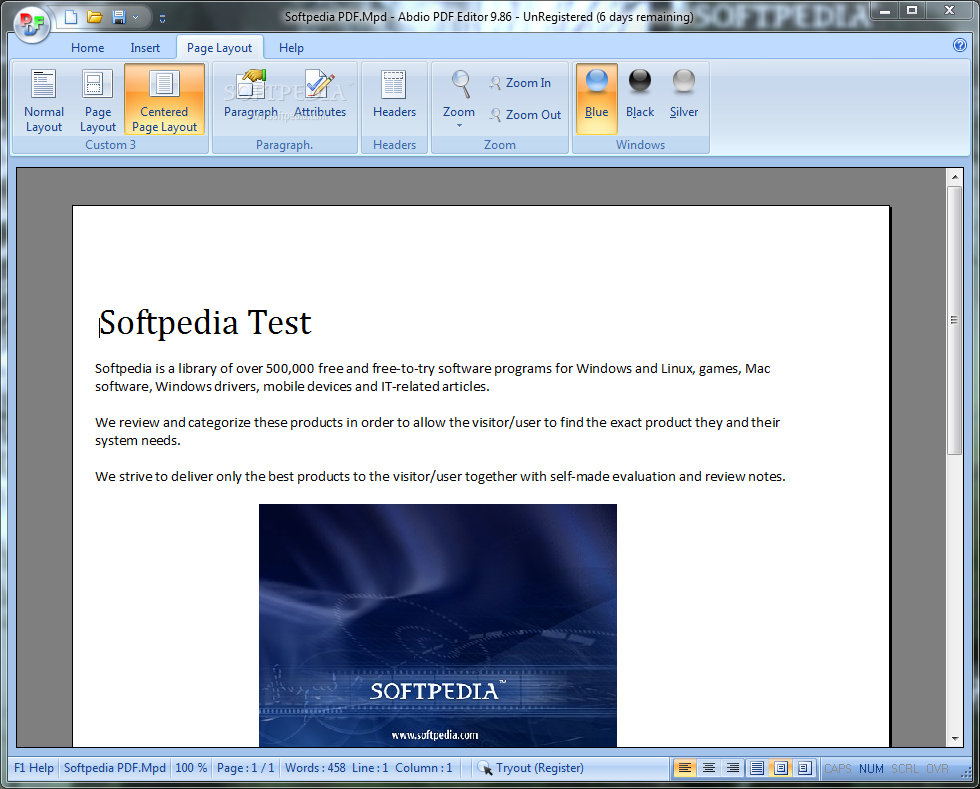
Task: Expand the Zoom dropdown button
Action: pyautogui.click(x=459, y=100)
